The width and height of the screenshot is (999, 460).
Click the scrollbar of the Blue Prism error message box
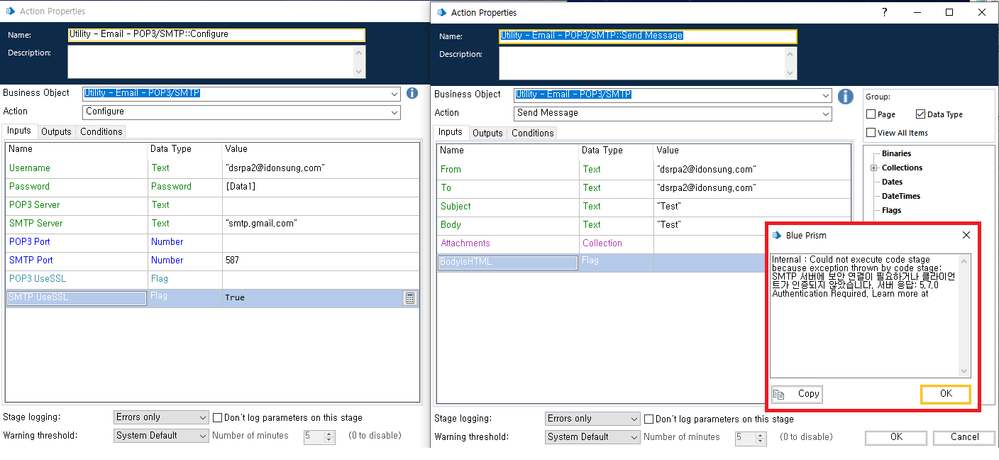[x=965, y=315]
